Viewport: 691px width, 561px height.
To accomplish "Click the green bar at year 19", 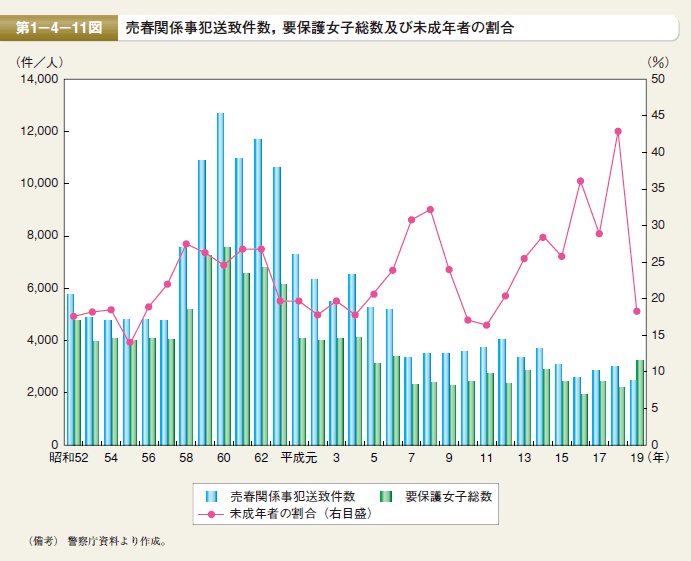I will pos(640,402).
